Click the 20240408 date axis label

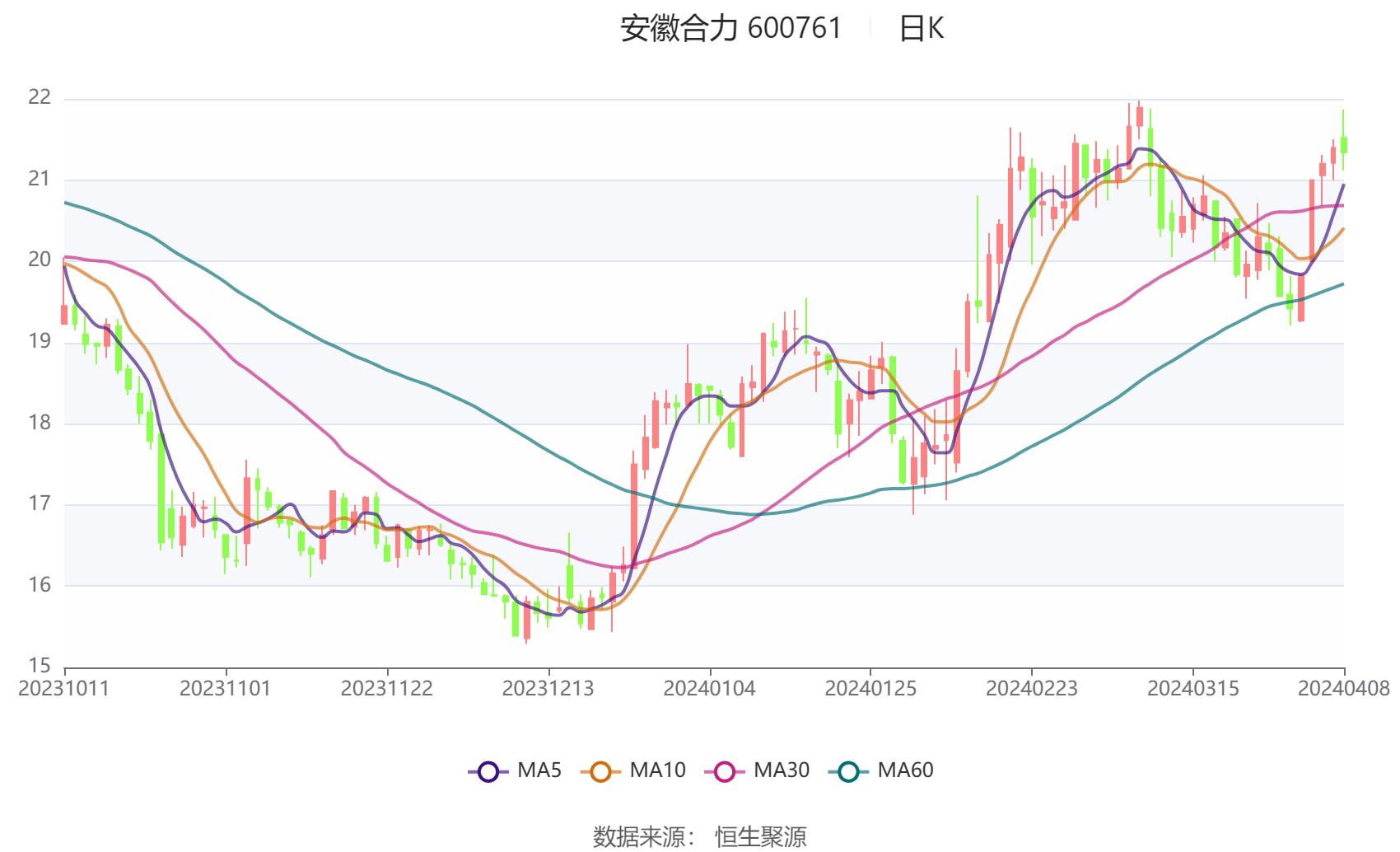pos(1344,689)
